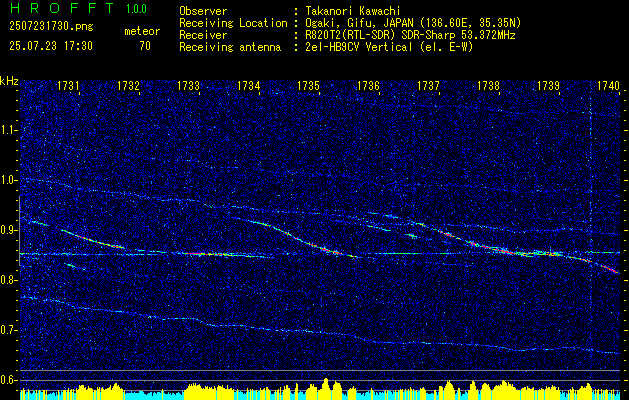Click the 1735 time marker
Screen dimensions: 629x400
pyautogui.click(x=308, y=85)
